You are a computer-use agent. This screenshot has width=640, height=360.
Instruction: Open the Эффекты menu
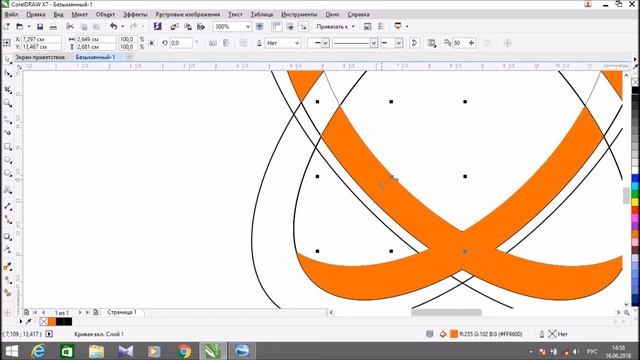[x=135, y=14]
